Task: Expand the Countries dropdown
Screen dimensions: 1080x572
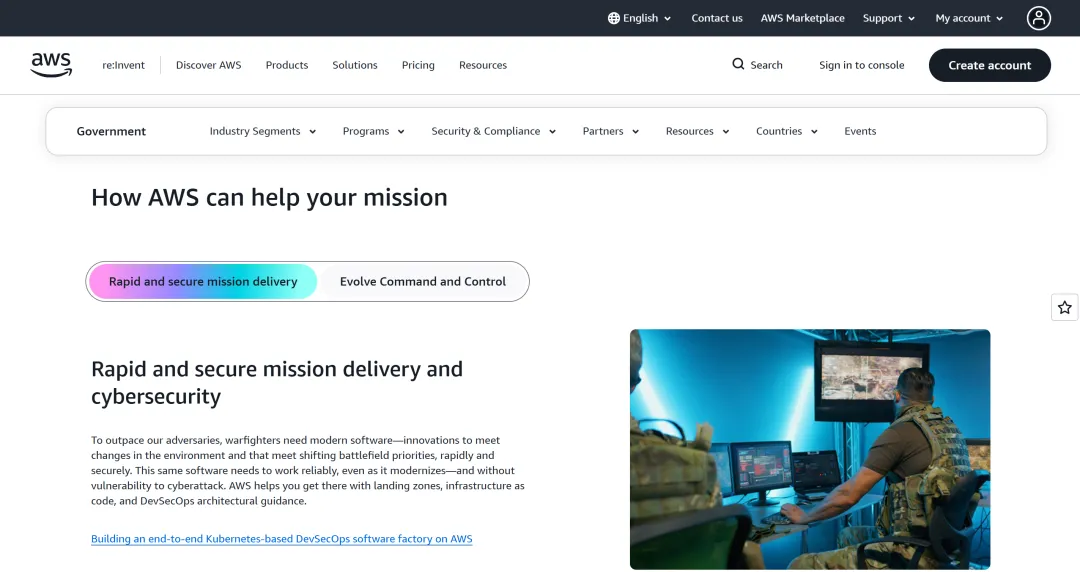Action: [x=787, y=131]
